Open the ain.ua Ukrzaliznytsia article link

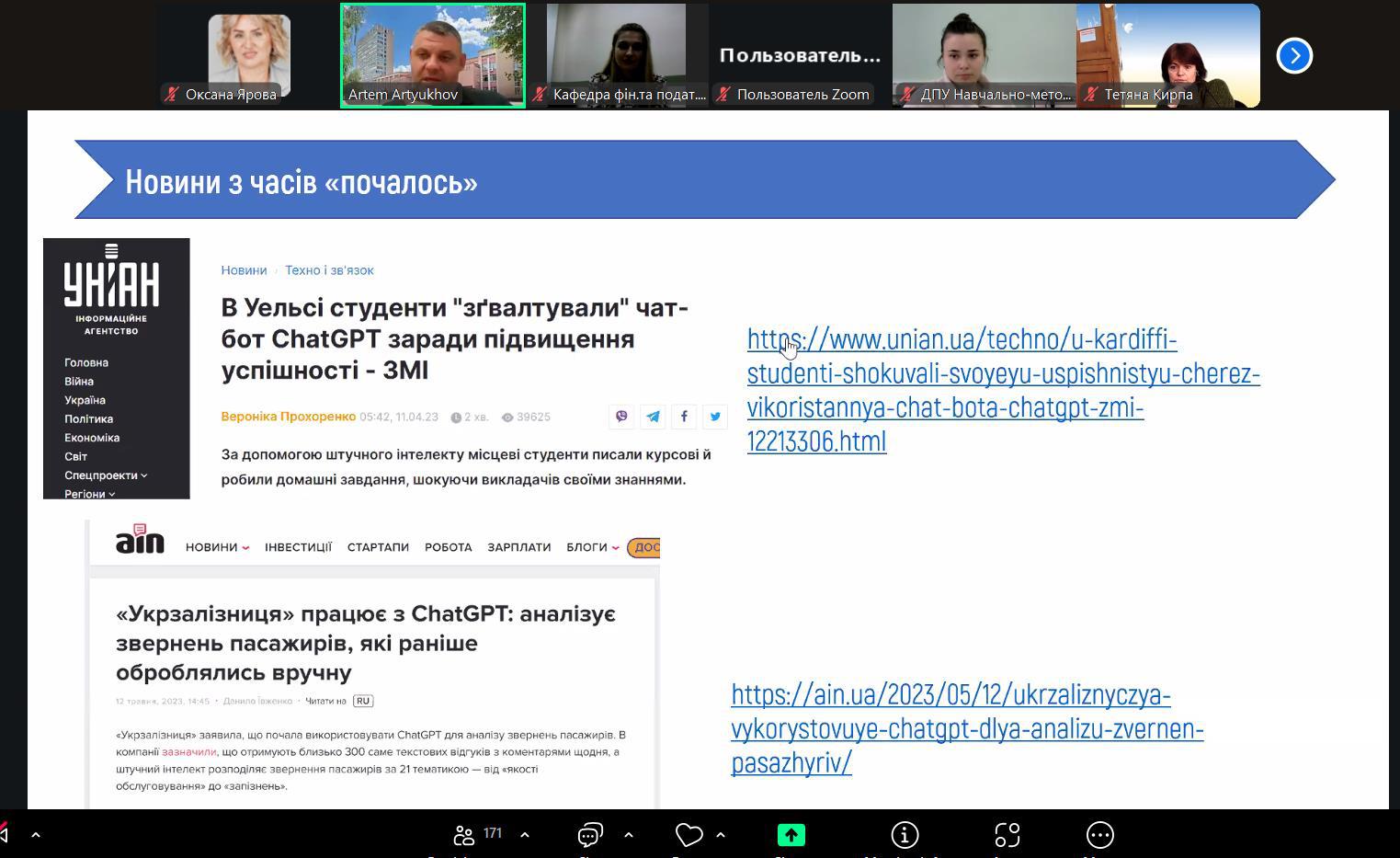tap(966, 727)
